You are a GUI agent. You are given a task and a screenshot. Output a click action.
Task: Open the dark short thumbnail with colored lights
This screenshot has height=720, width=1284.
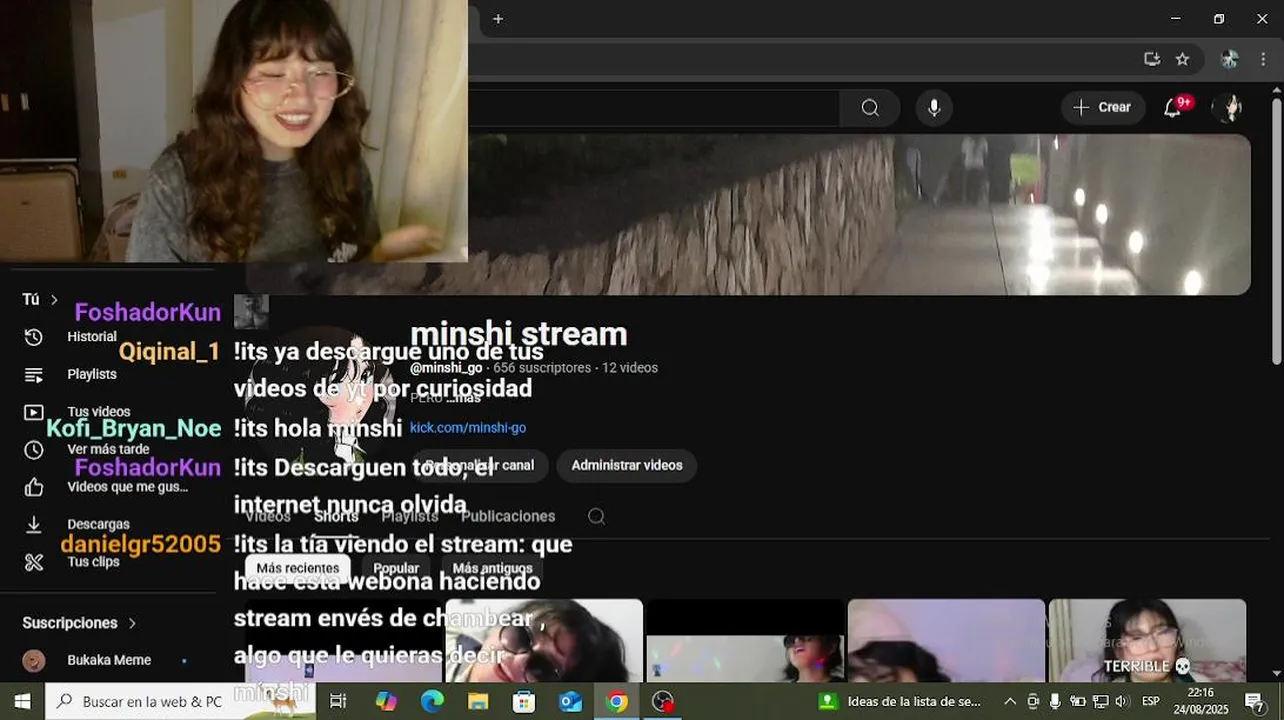(x=745, y=640)
